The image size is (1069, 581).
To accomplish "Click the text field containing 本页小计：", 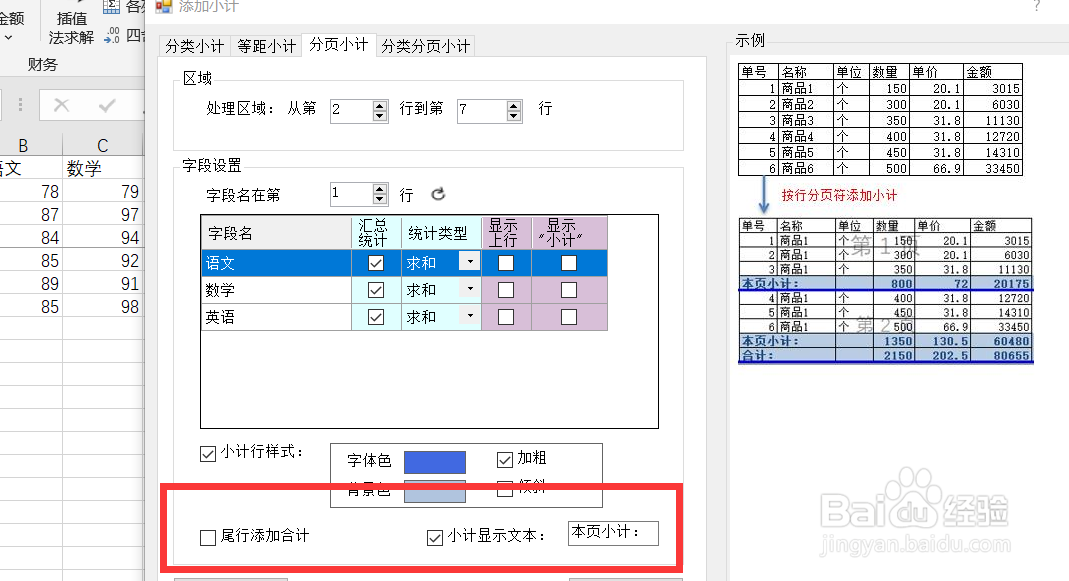I will click(613, 533).
